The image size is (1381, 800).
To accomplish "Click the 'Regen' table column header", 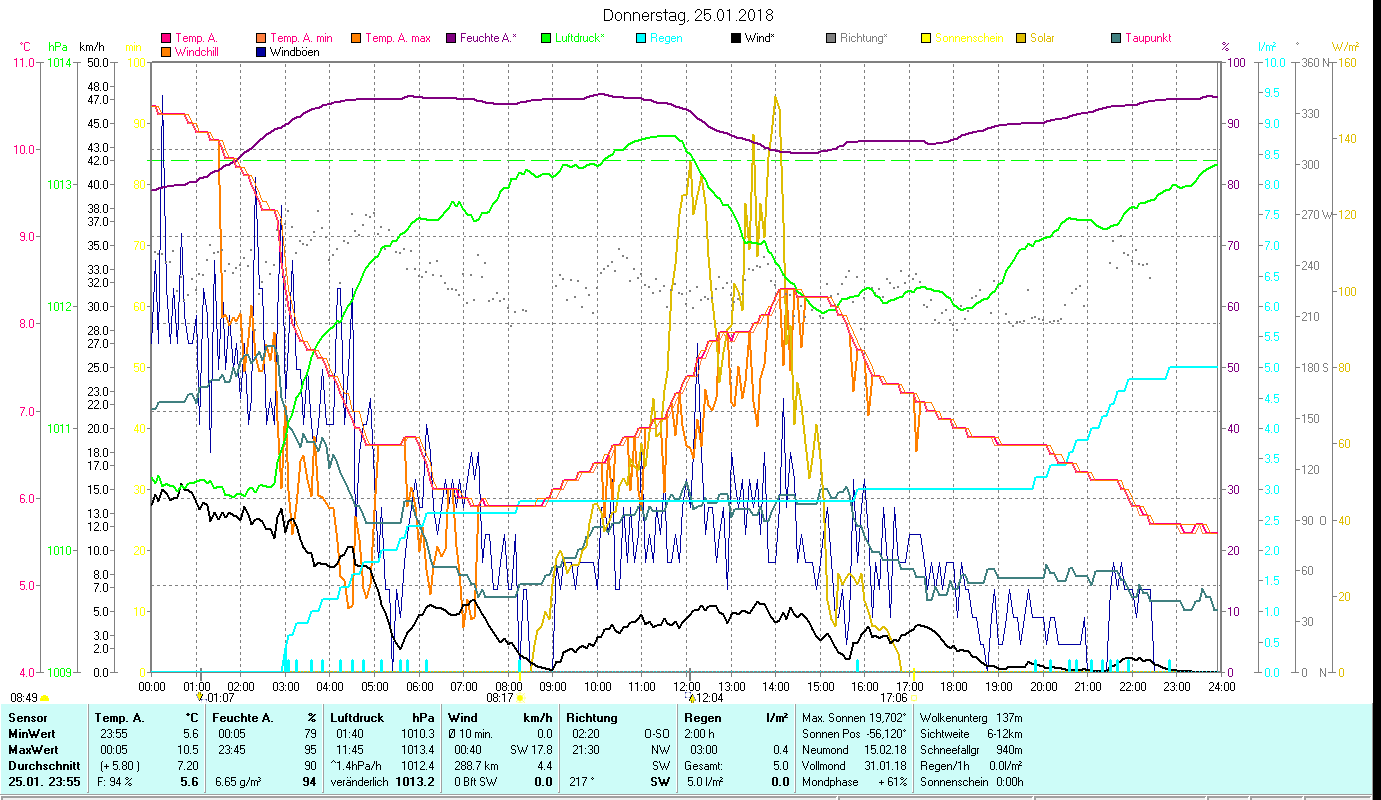I will click(x=702, y=718).
